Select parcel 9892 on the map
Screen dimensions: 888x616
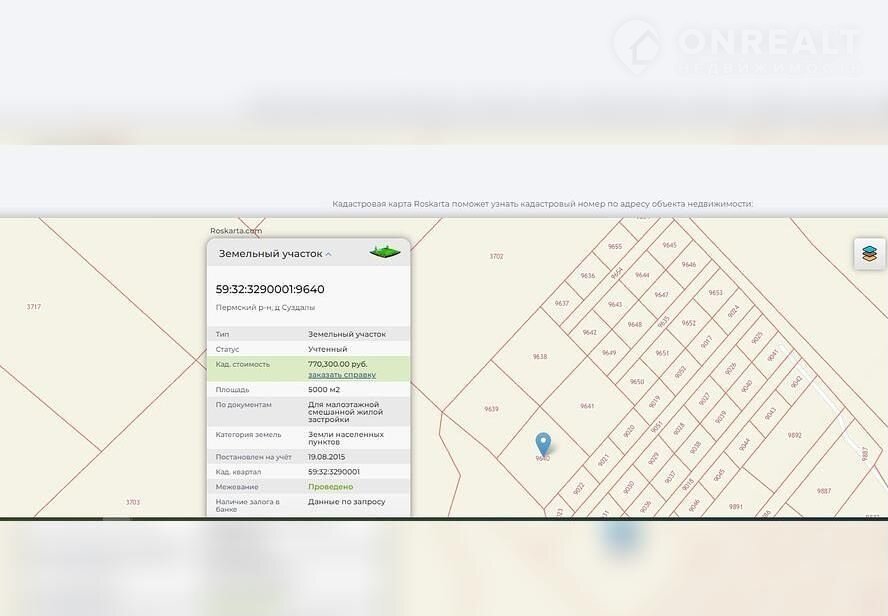click(794, 435)
